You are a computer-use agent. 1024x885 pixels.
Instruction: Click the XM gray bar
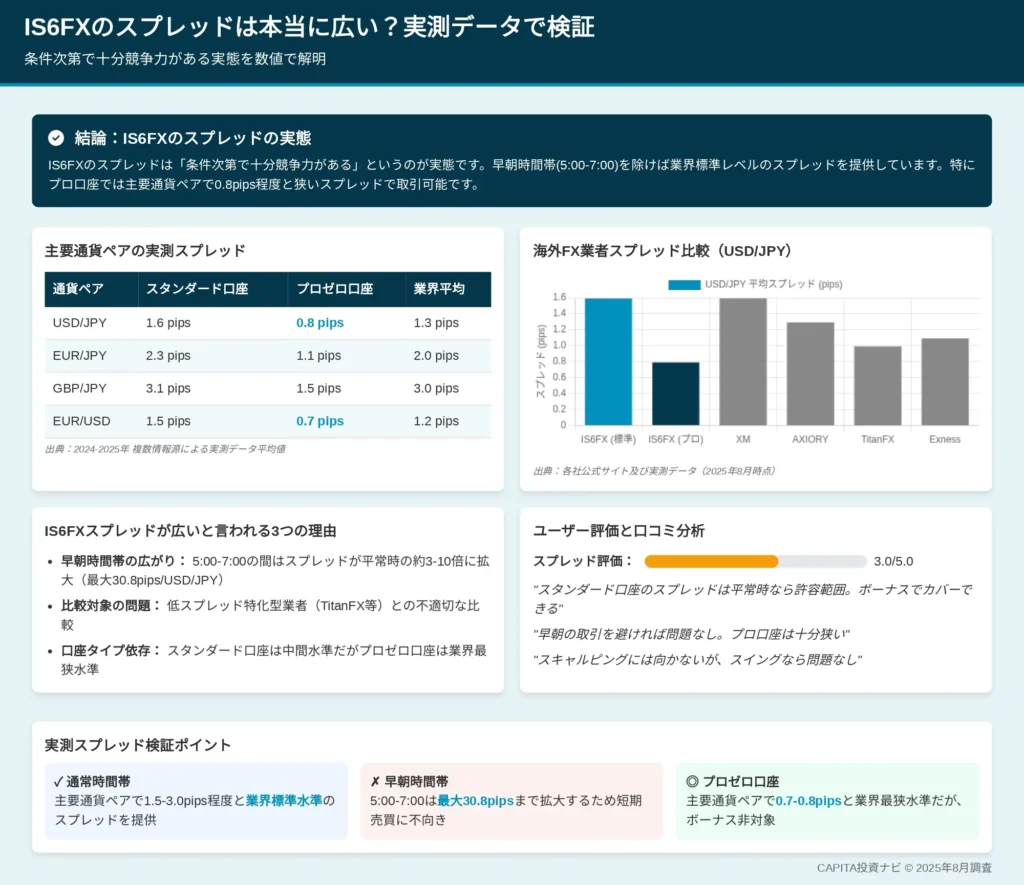(x=743, y=362)
